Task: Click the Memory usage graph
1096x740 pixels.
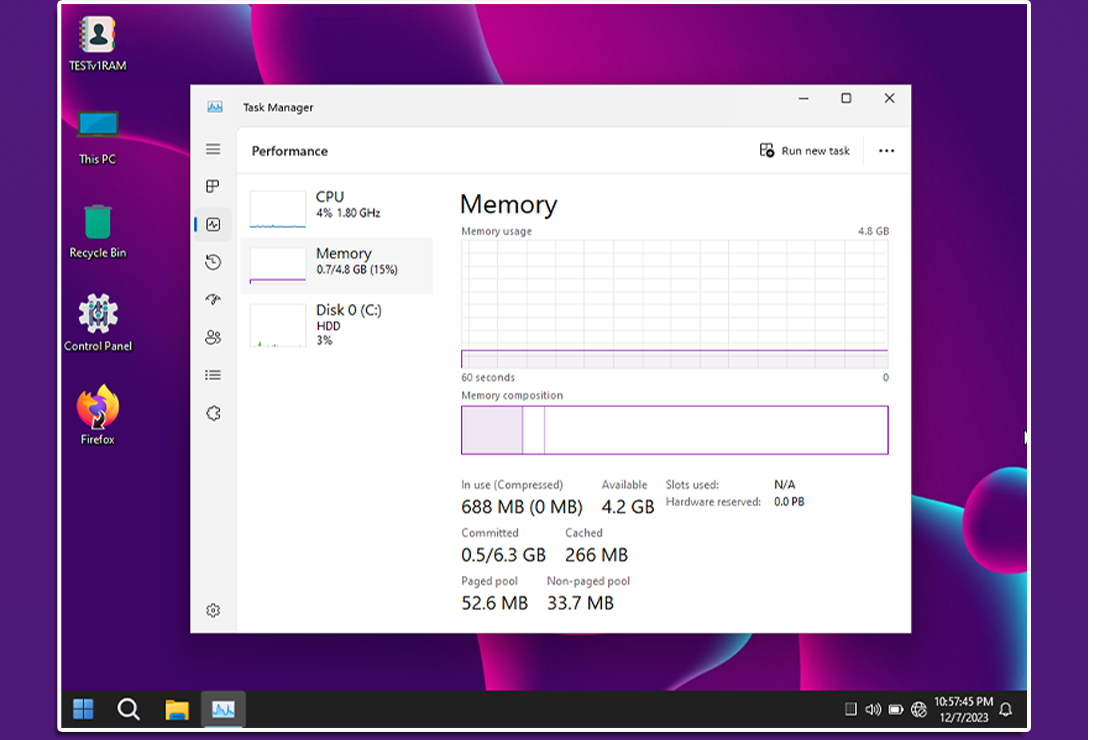Action: [674, 303]
